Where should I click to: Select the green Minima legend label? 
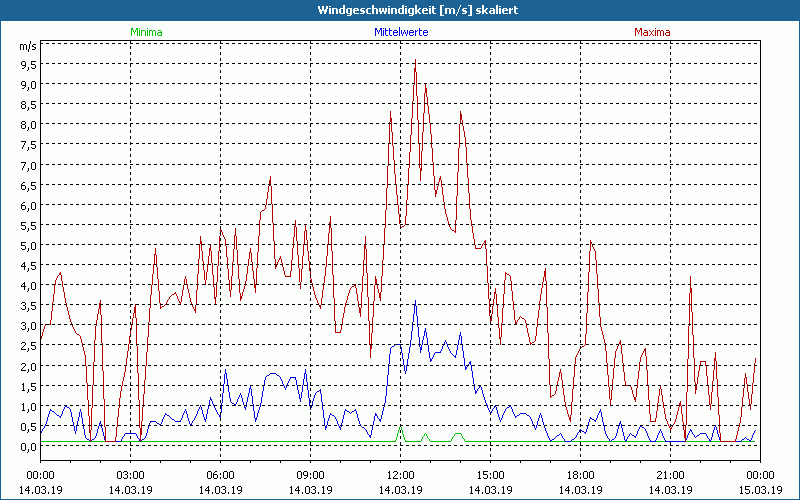(x=145, y=32)
